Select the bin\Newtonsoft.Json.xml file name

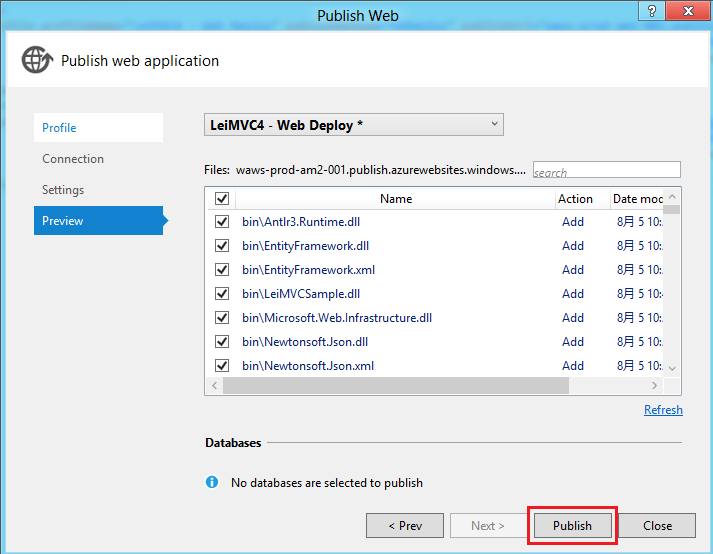point(308,366)
